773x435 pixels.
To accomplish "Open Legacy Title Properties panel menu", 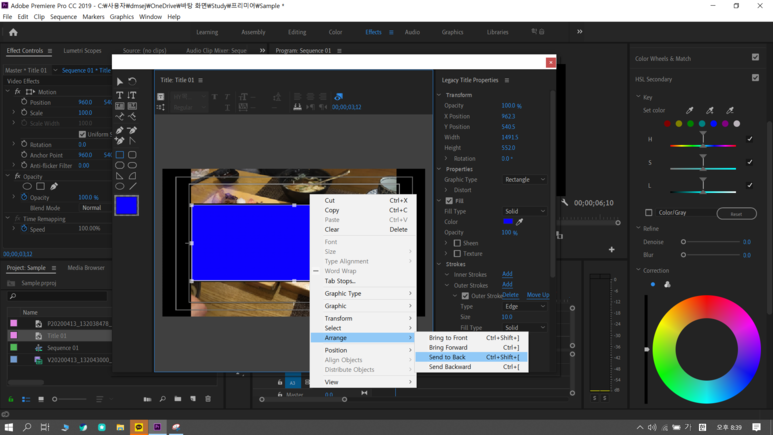I will (x=507, y=80).
